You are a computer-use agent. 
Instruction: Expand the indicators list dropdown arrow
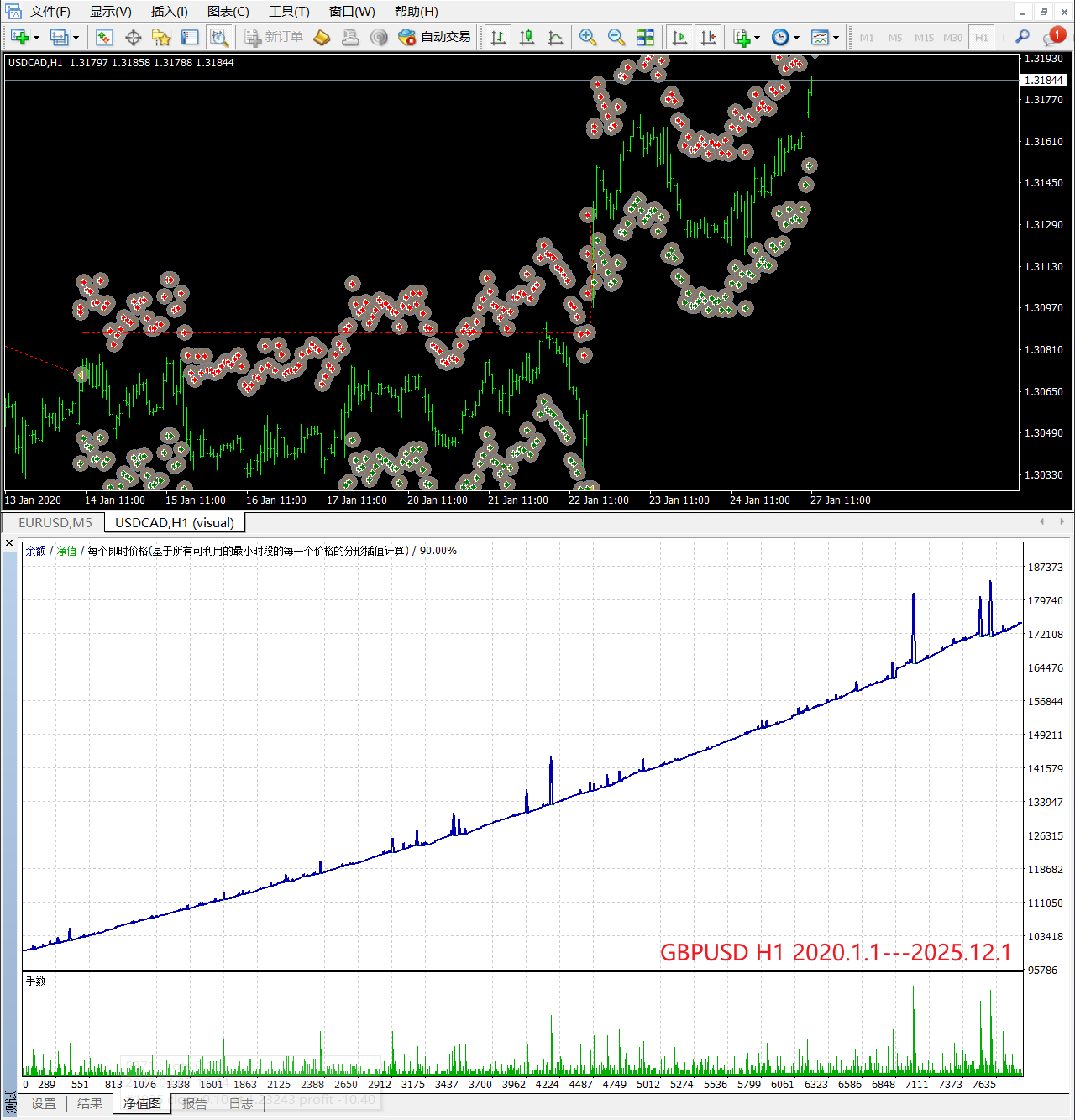click(x=757, y=38)
